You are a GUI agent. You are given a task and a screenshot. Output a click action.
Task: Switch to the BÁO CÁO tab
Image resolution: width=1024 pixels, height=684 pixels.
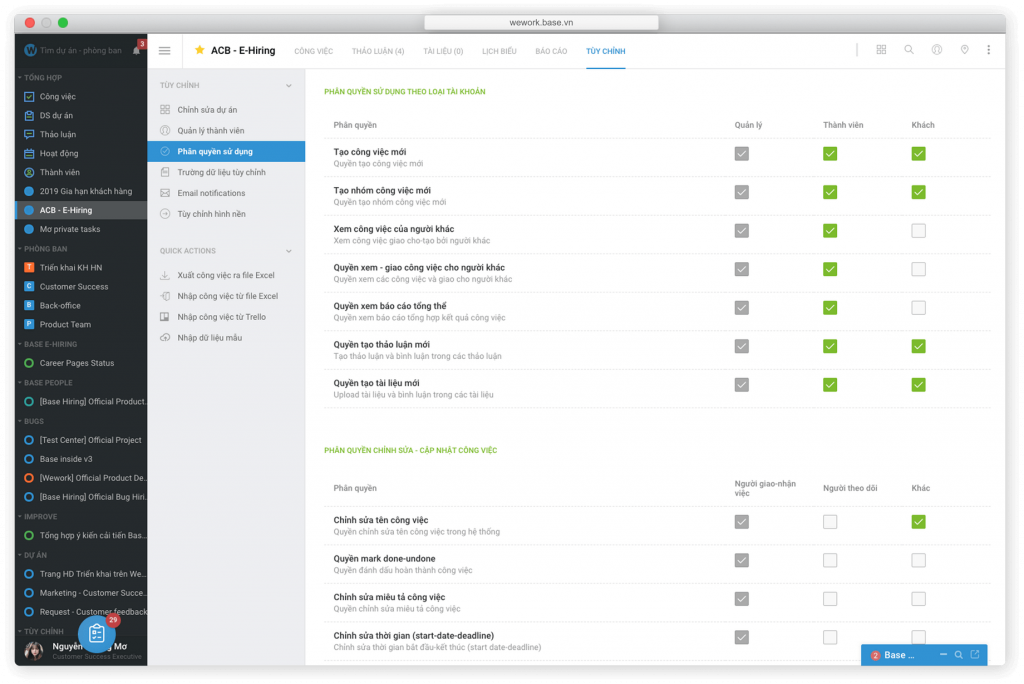pyautogui.click(x=551, y=51)
